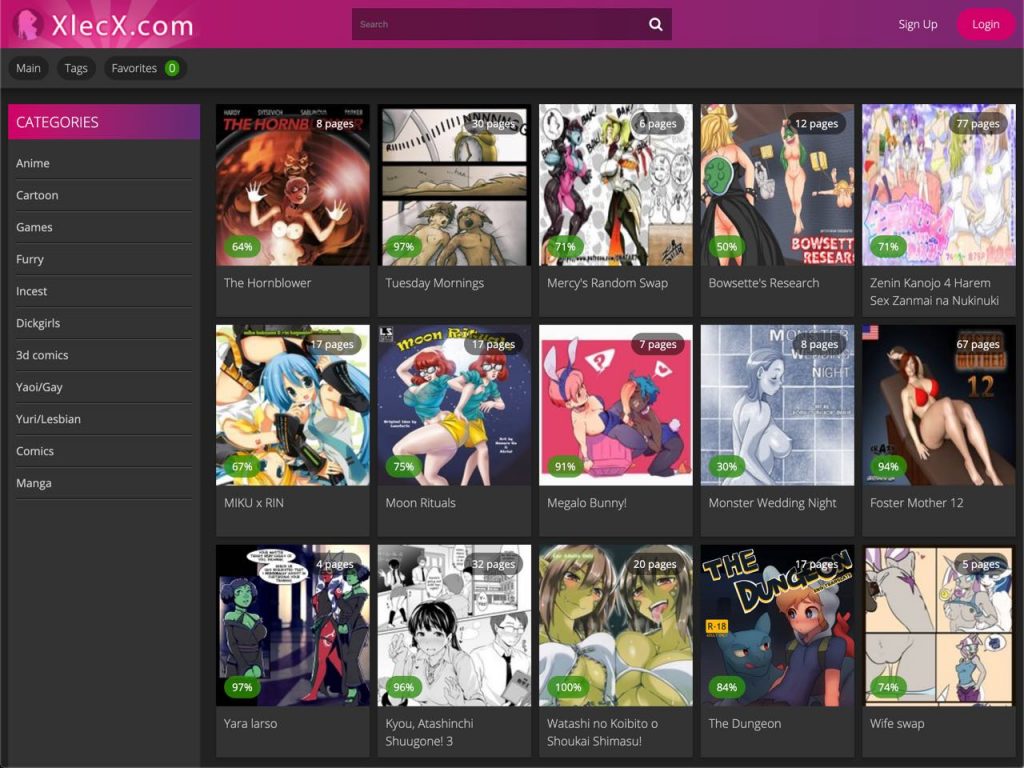Click the 20 pages badge
Viewport: 1024px width, 768px height.
pos(655,564)
